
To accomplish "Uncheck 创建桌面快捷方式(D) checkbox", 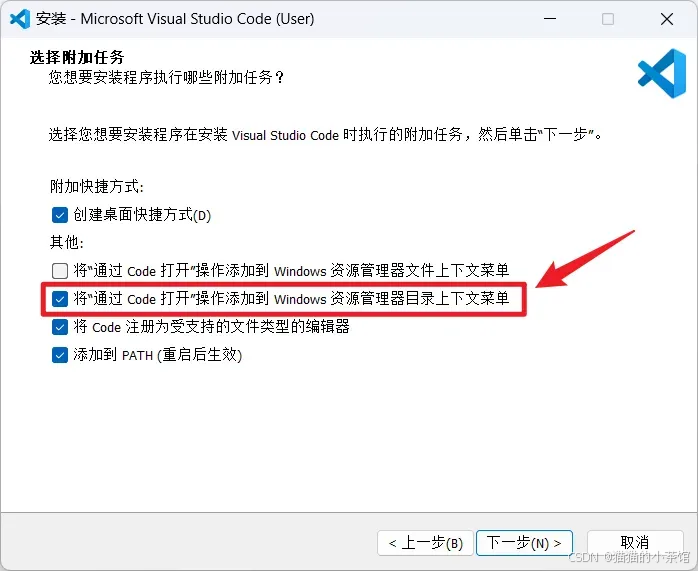I will pos(60,215).
